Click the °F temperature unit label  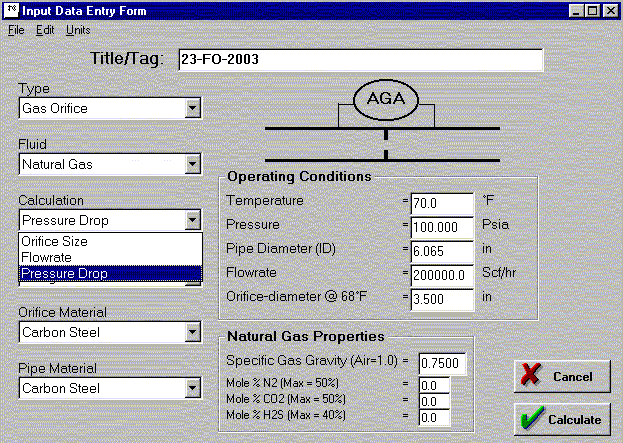coord(488,200)
